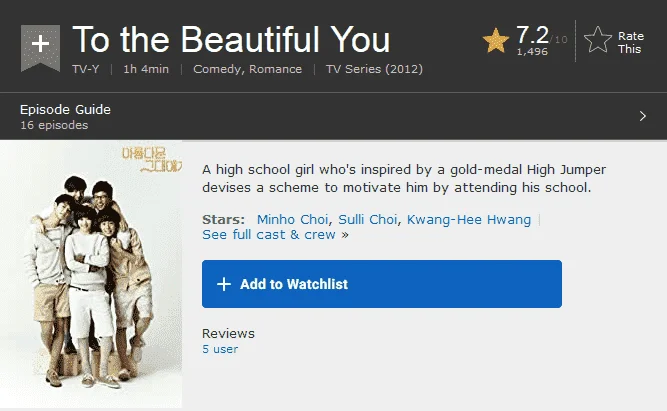Click the To the Beautiful You poster
Viewport: 667px width, 411px height.
pos(91,274)
